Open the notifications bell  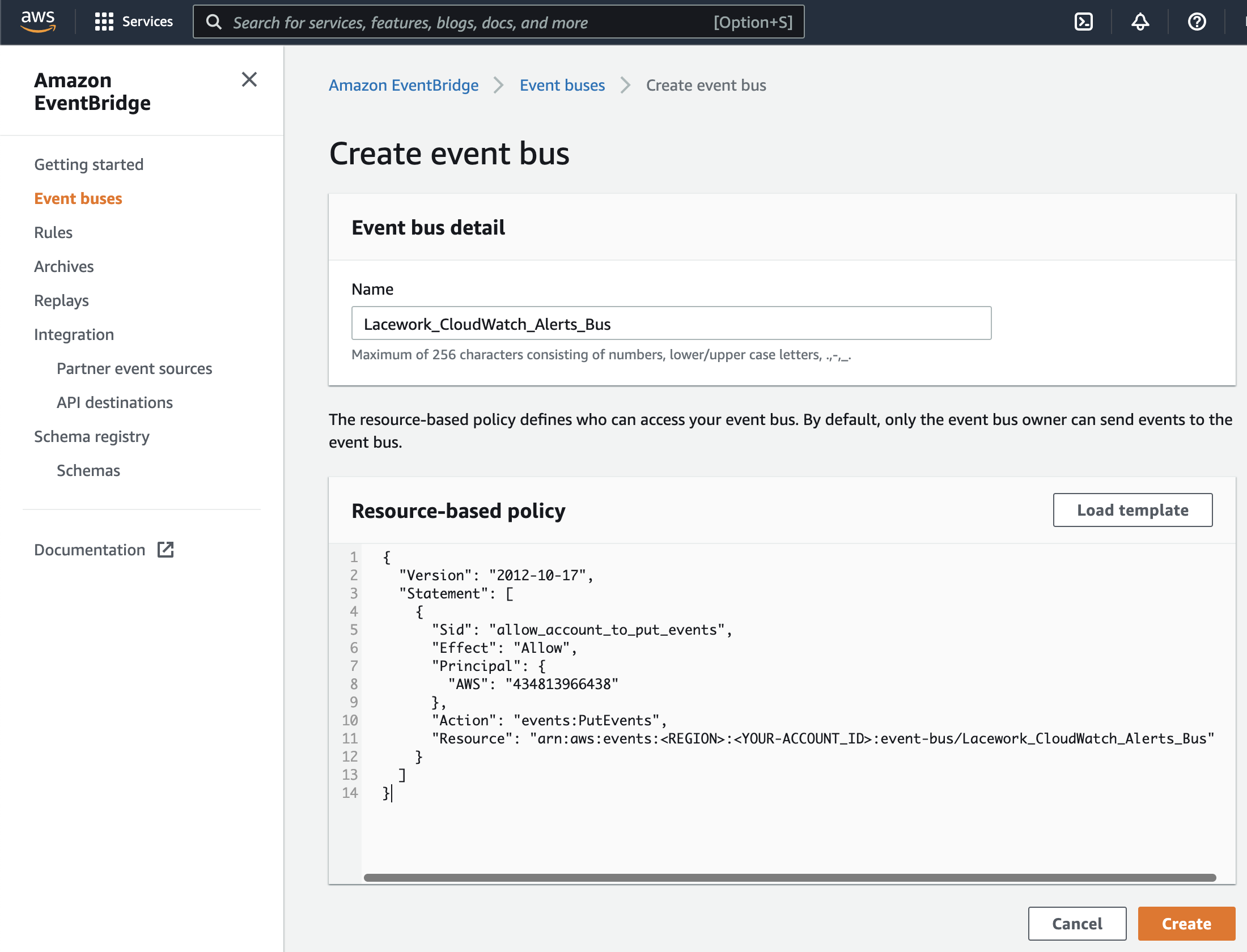point(1140,22)
